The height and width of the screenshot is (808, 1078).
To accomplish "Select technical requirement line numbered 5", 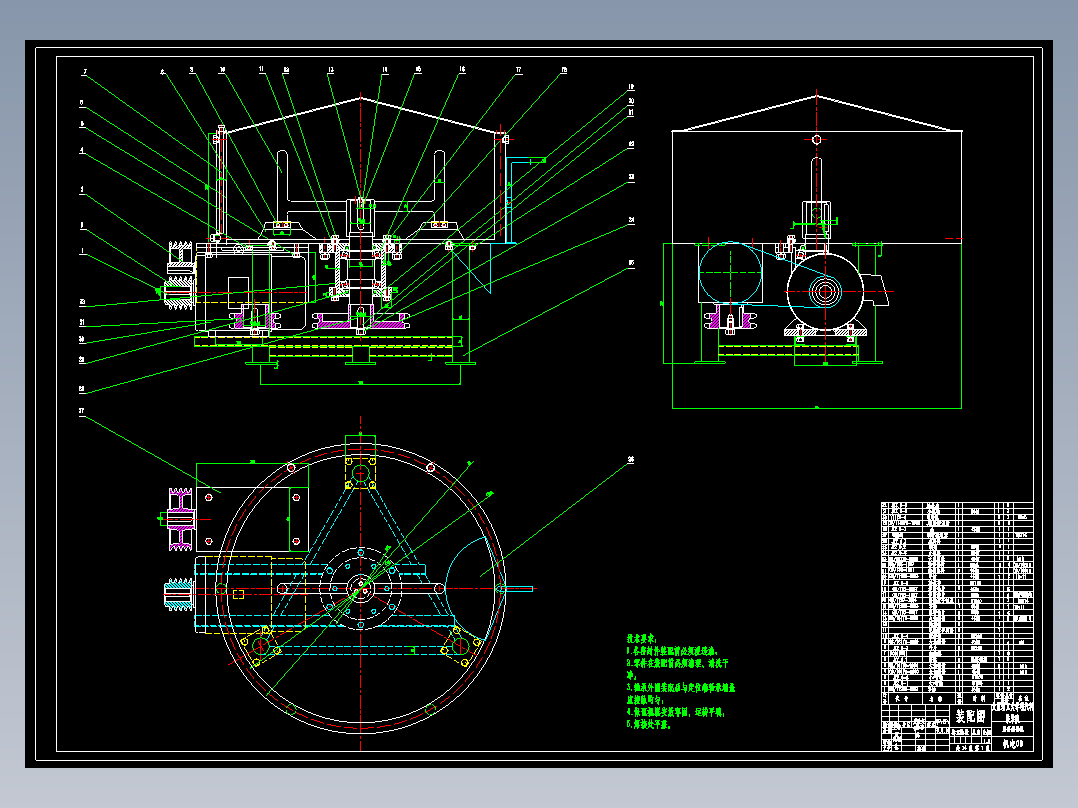I will click(649, 724).
